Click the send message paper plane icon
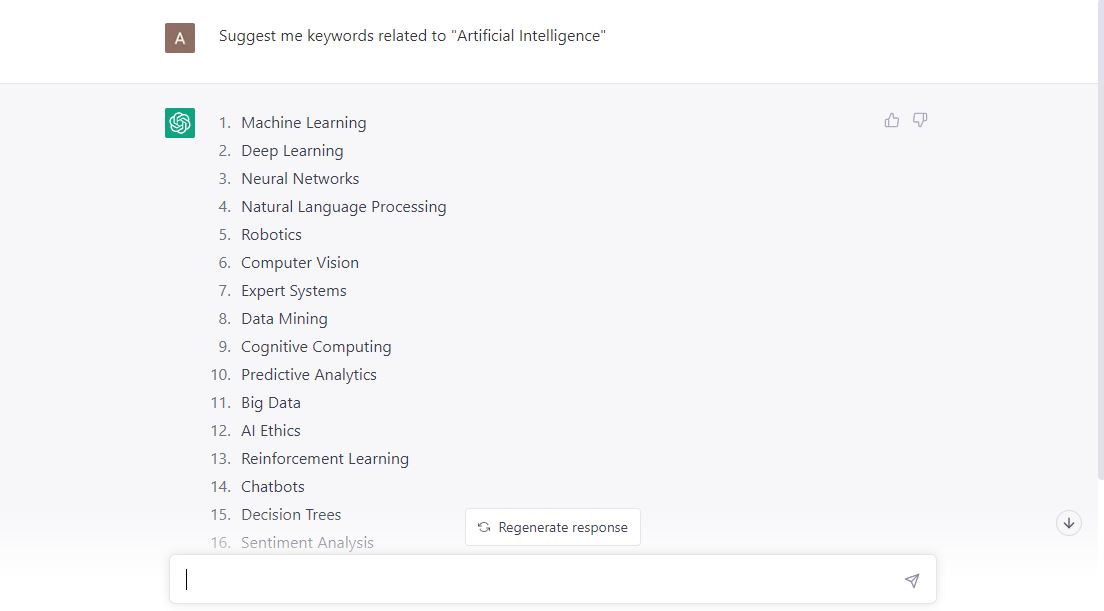The width and height of the screenshot is (1104, 611). [911, 579]
